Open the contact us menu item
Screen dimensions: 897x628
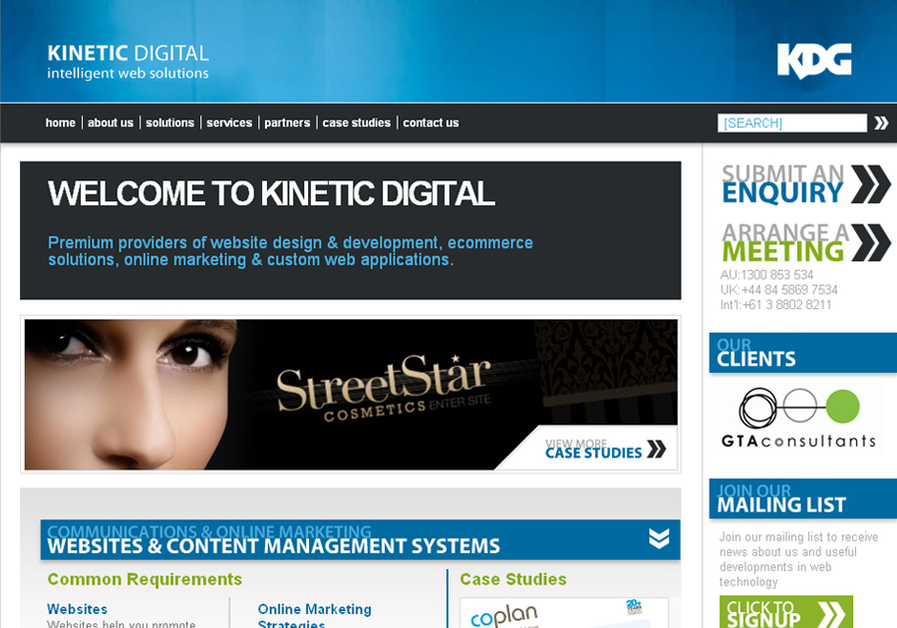point(431,123)
